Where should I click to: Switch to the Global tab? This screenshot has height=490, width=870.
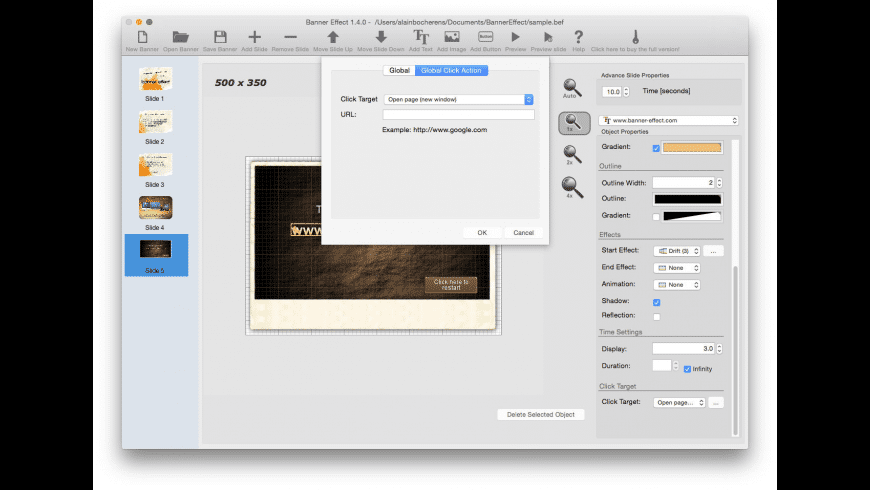click(399, 70)
